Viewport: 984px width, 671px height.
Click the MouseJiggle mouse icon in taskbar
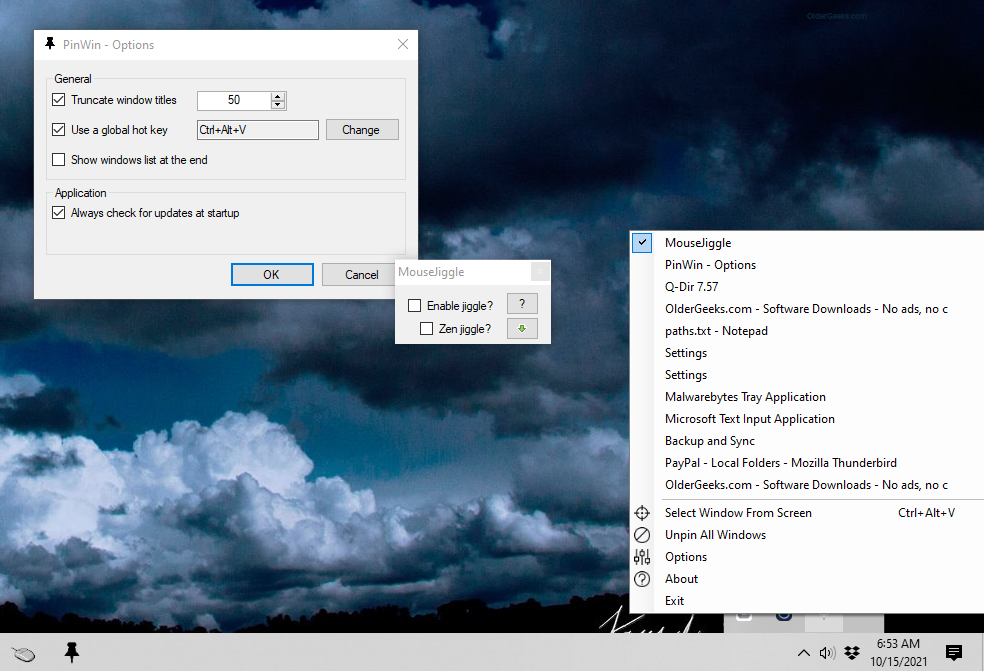24,654
